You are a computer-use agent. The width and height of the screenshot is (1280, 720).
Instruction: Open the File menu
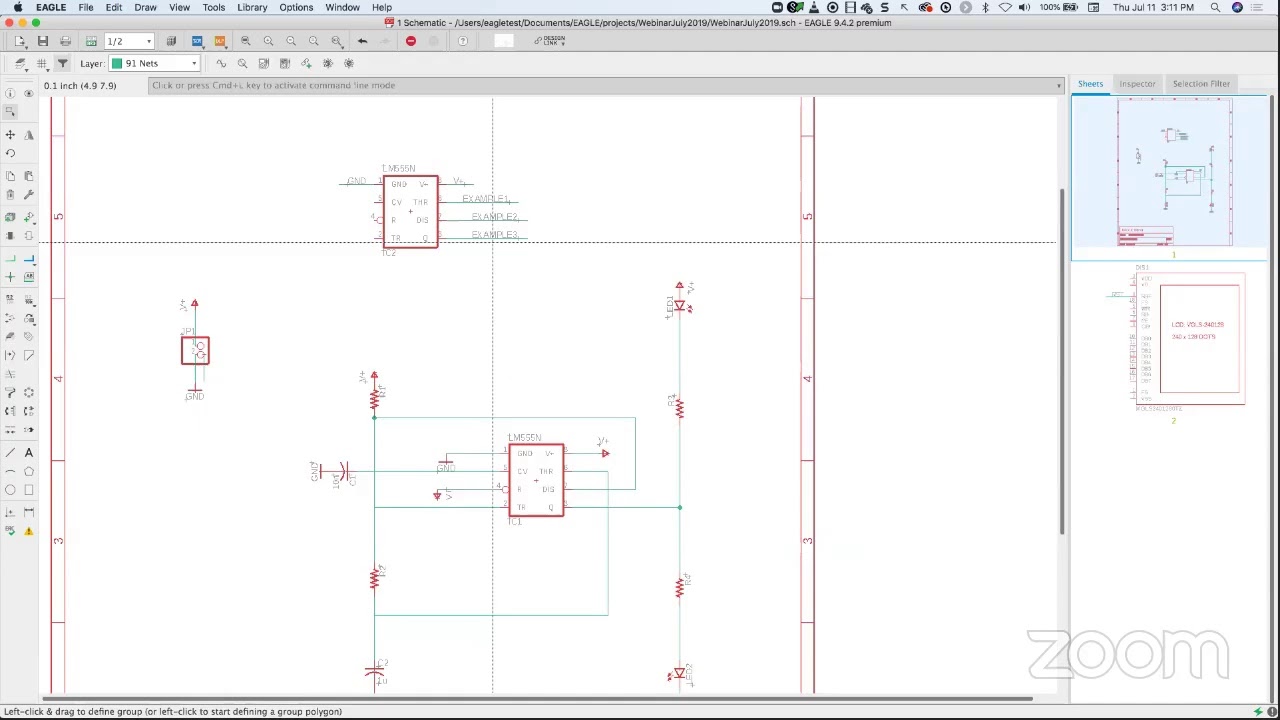point(86,7)
